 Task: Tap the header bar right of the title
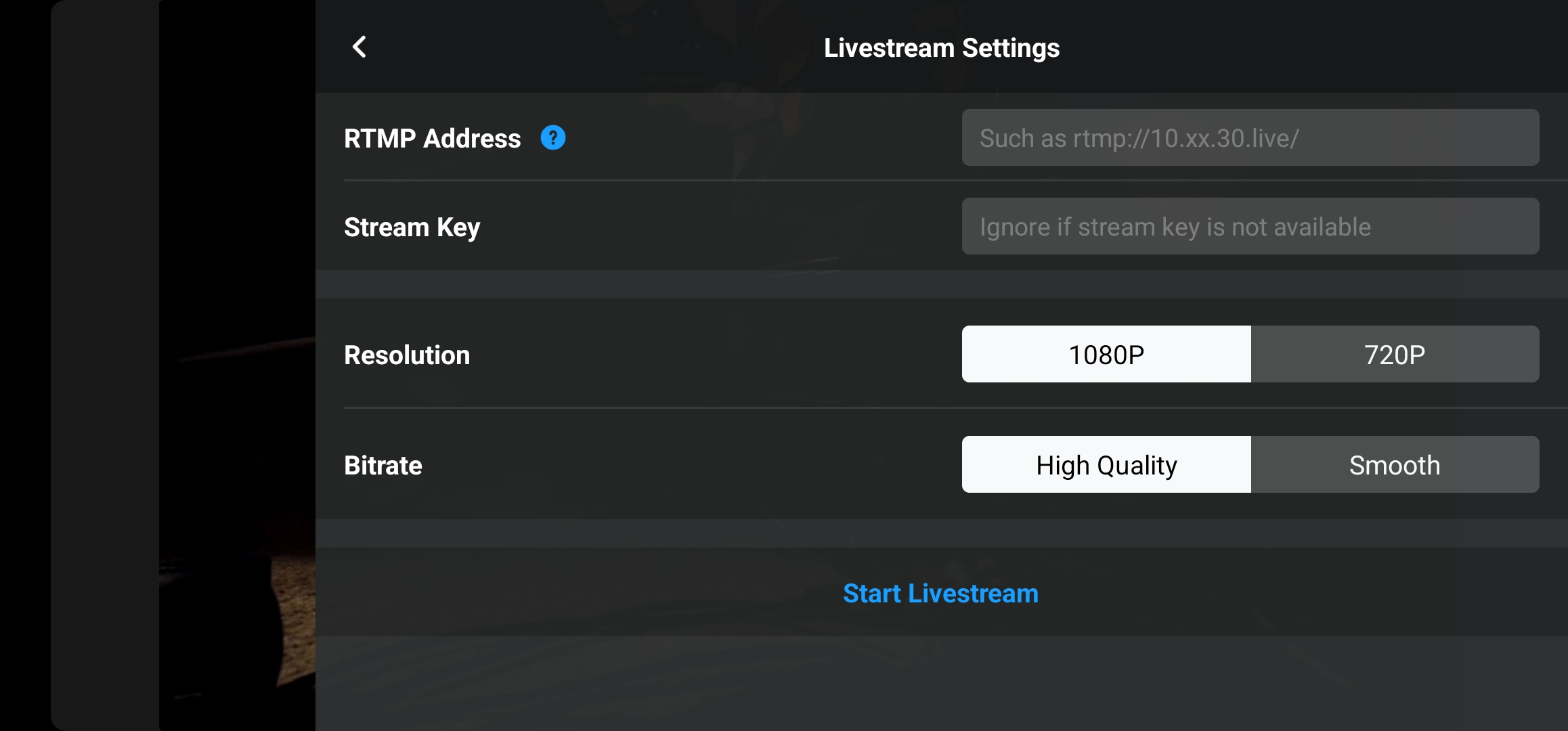click(x=1313, y=47)
